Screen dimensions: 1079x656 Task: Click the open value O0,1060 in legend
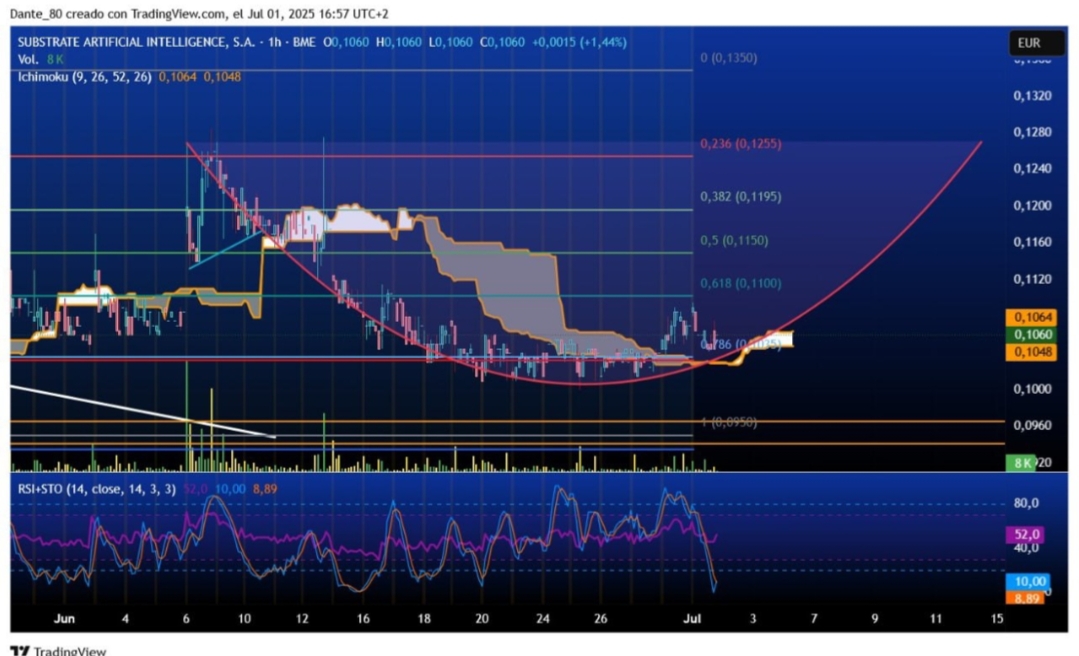(x=346, y=42)
